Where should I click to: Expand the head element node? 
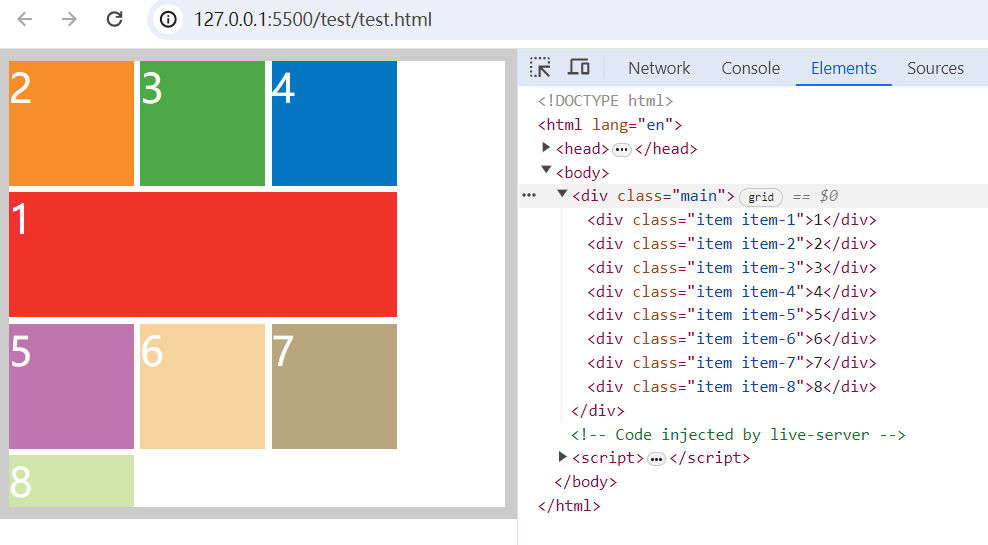point(546,147)
